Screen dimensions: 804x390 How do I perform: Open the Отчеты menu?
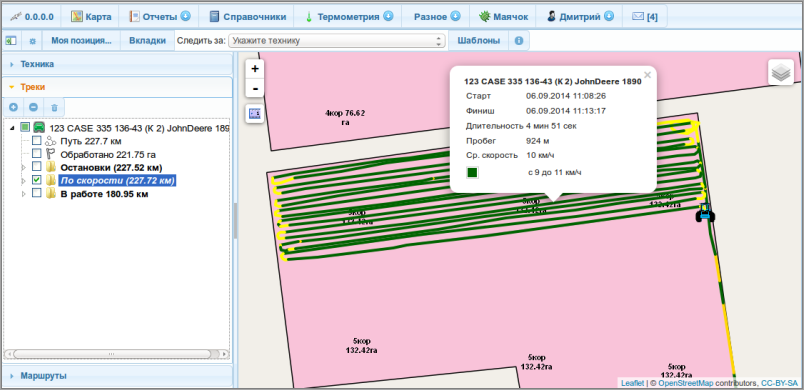[x=159, y=16]
